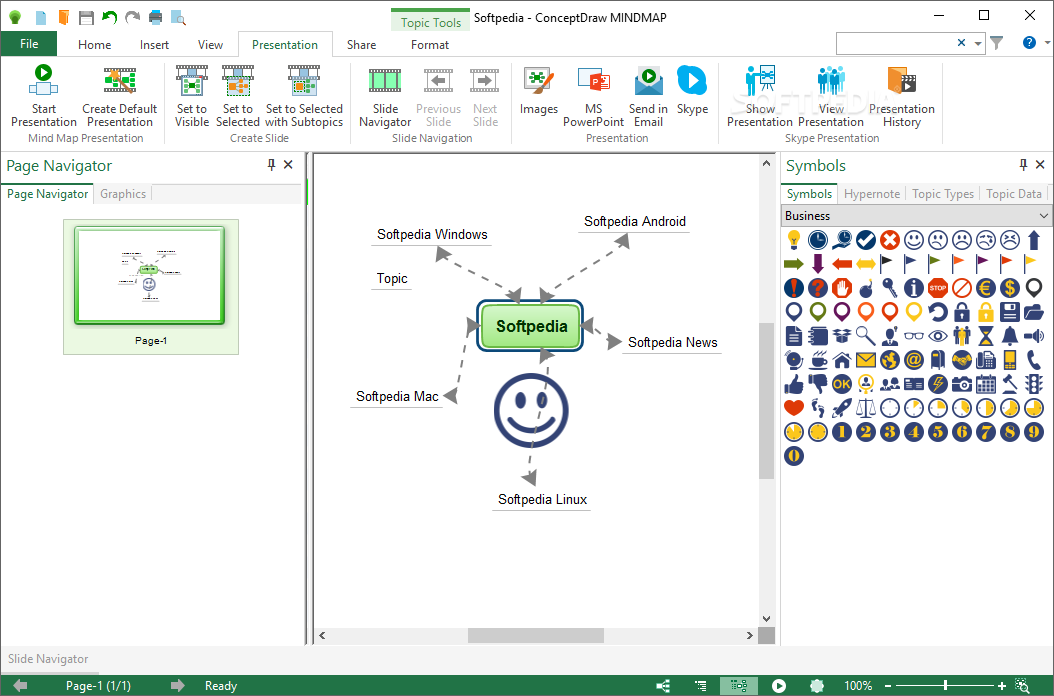Click the Print Preview magnifier icon
Screen dimensions: 1054x696
click(x=178, y=17)
